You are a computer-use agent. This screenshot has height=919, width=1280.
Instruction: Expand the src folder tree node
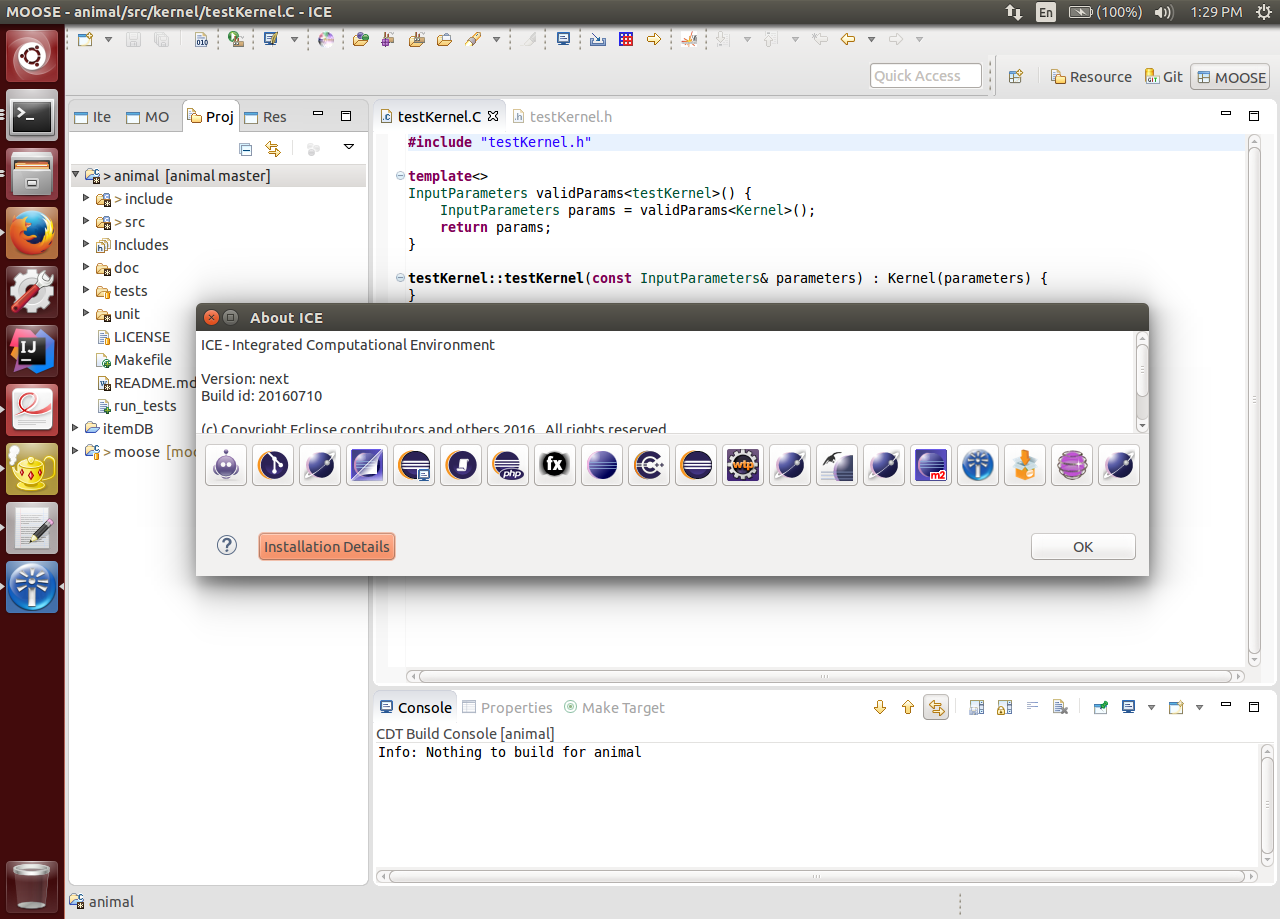click(x=86, y=221)
